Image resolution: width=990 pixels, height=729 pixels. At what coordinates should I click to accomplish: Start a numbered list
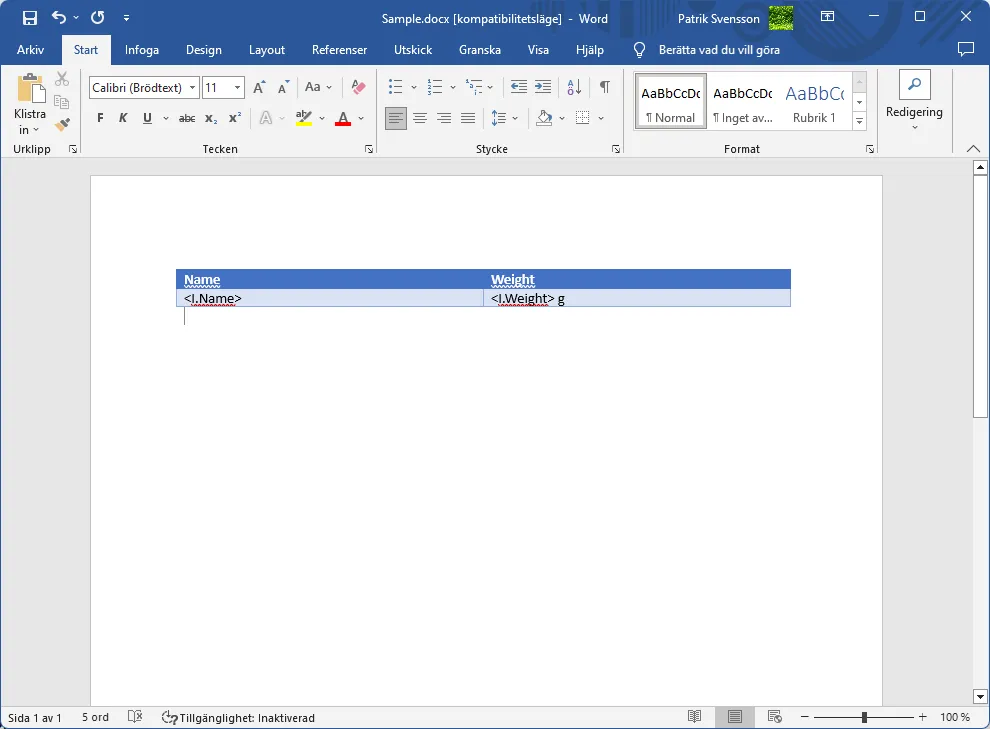pos(434,87)
